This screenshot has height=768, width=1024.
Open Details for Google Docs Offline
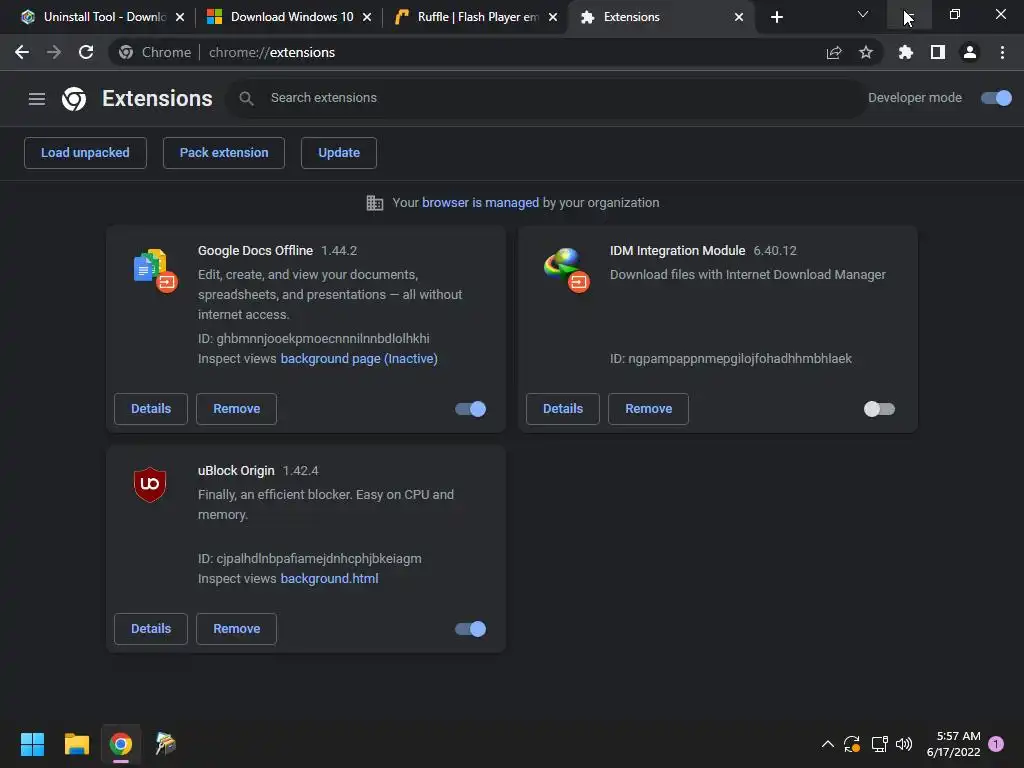(151, 409)
